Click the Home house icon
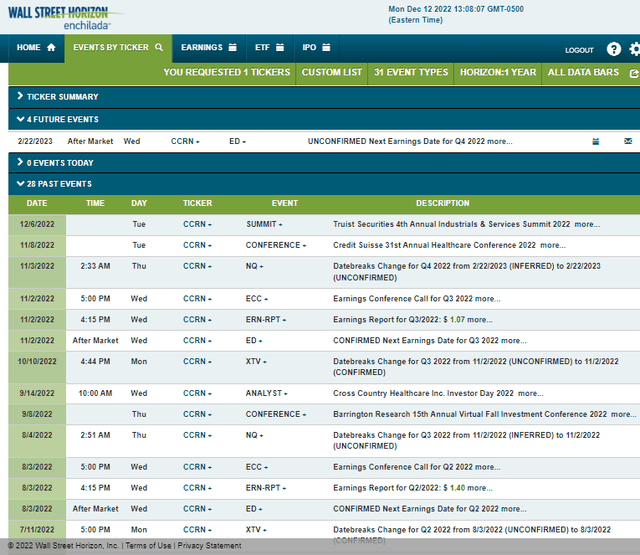Screen dimensions: 640x555 coord(51,47)
